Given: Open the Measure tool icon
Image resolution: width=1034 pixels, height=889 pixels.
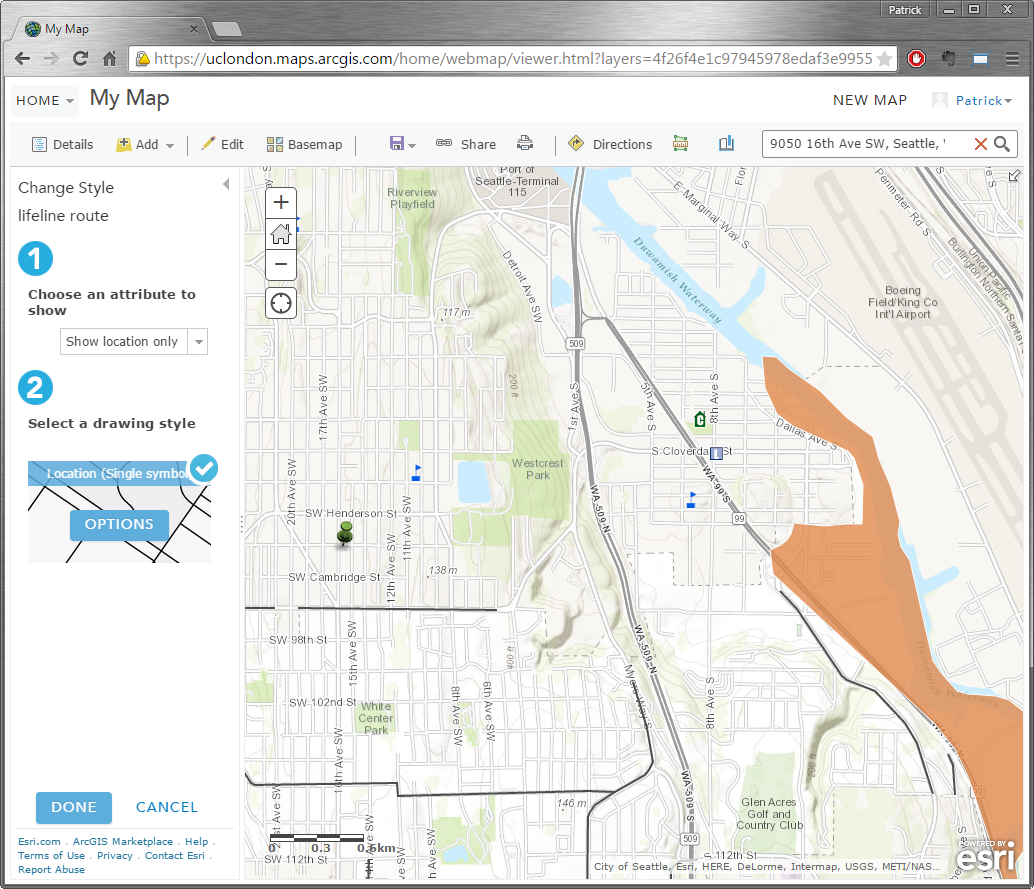Looking at the screenshot, I should [x=681, y=144].
